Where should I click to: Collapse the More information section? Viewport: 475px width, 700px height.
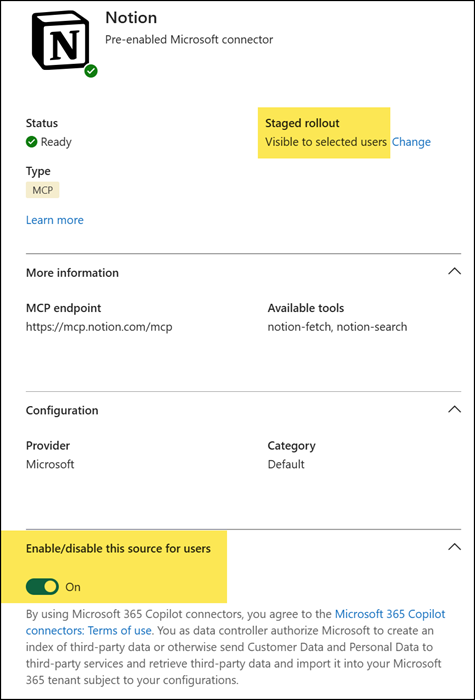[454, 271]
